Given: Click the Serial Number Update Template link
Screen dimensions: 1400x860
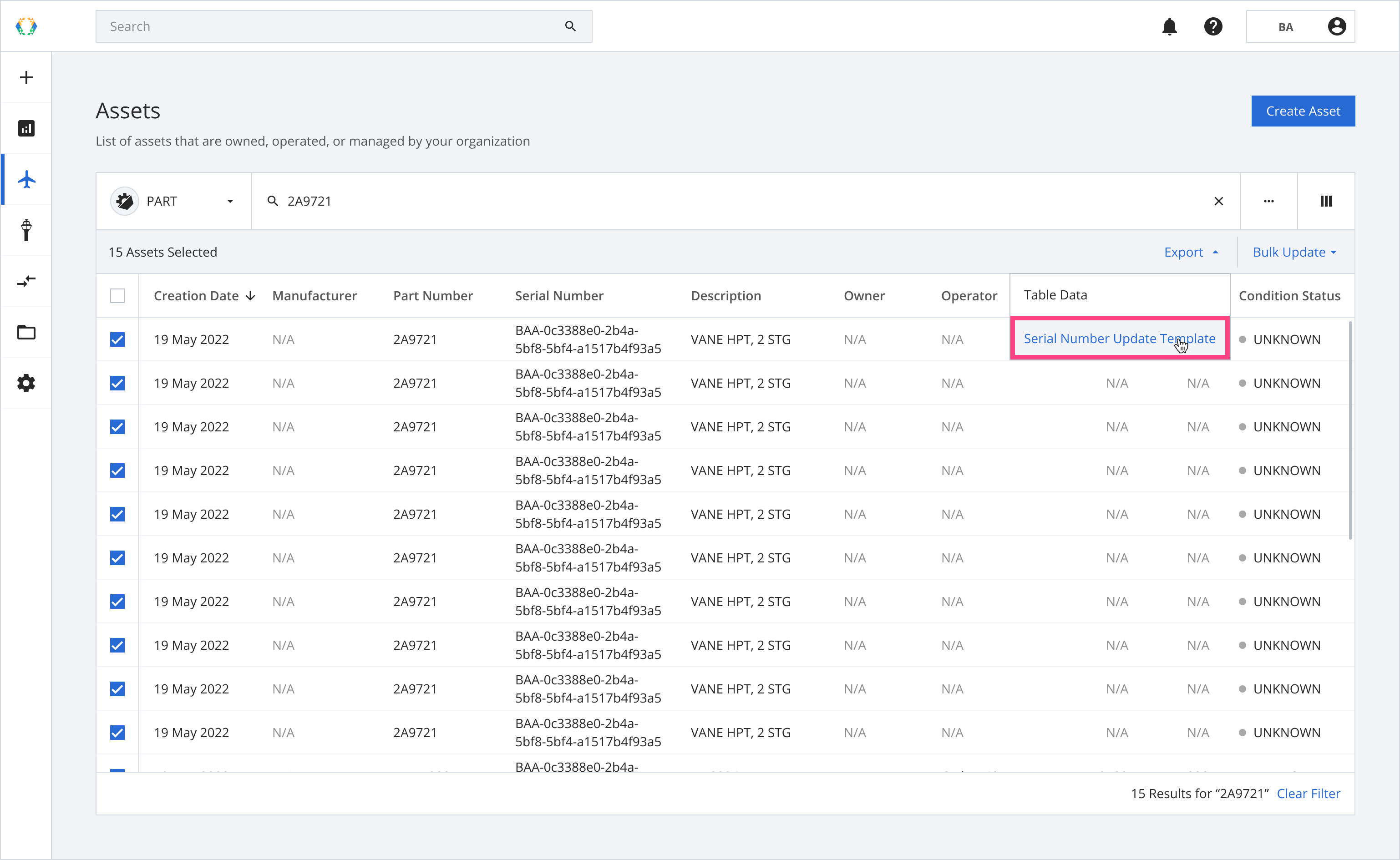Looking at the screenshot, I should 1119,338.
